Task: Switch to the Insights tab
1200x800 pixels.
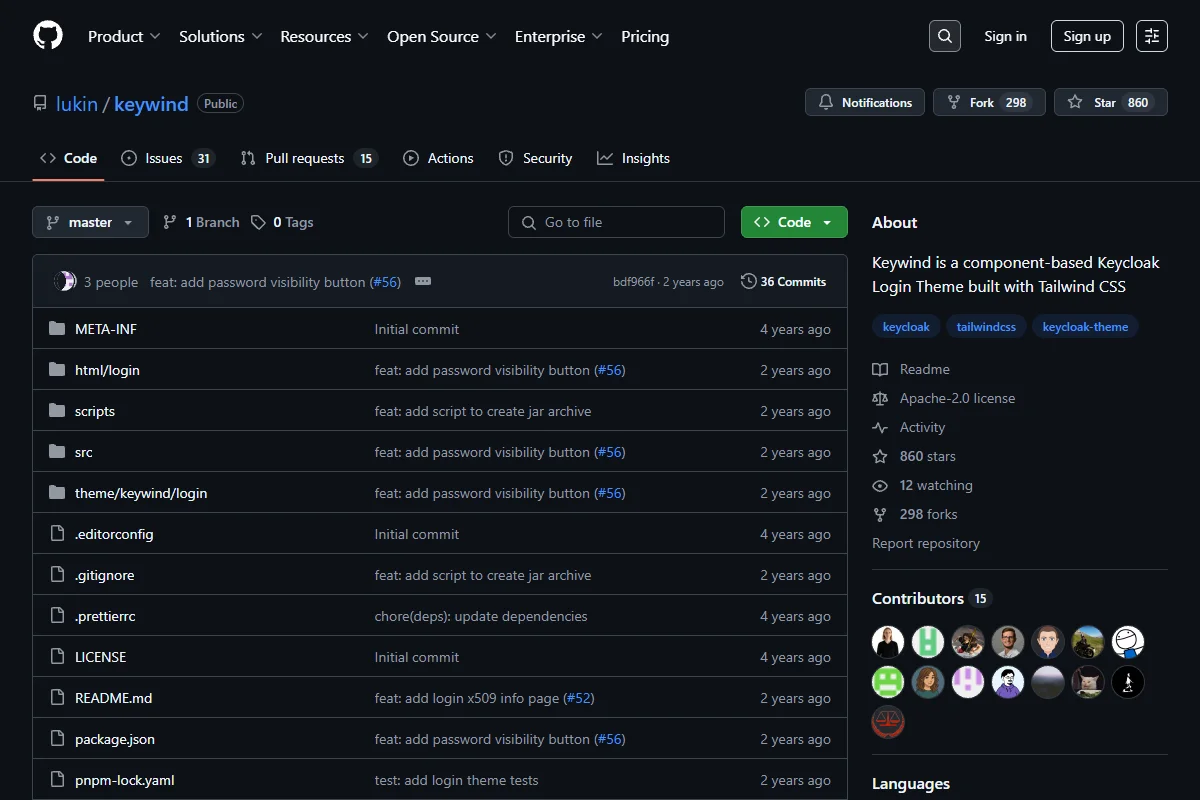Action: coord(633,158)
